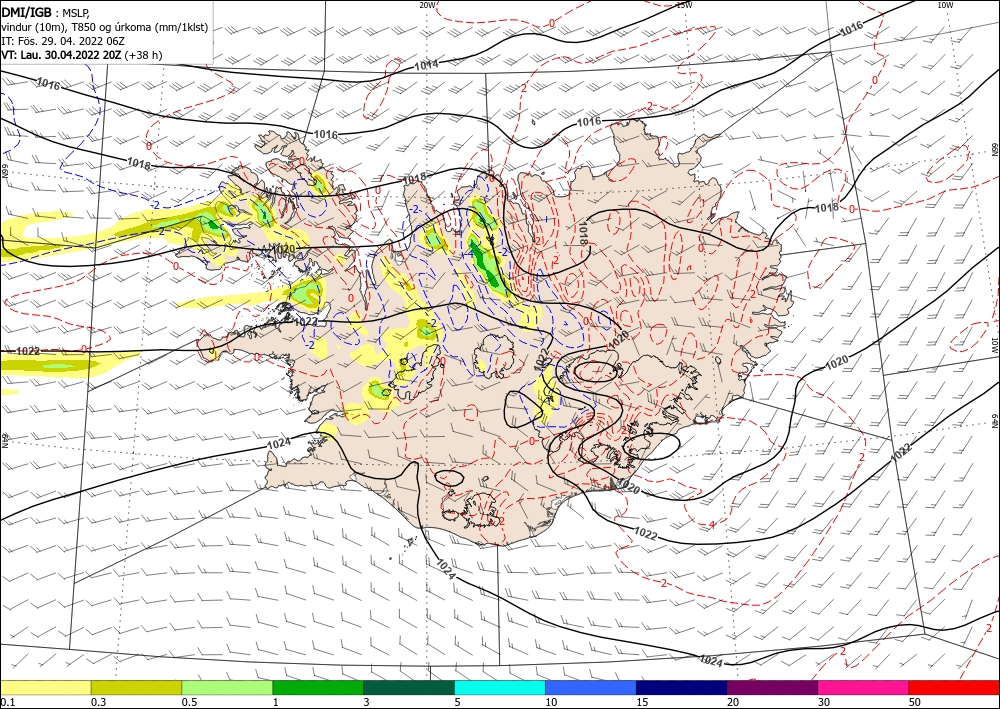The image size is (1000, 709).
Task: Click the '15' legend tick value
Action: pyautogui.click(x=642, y=702)
